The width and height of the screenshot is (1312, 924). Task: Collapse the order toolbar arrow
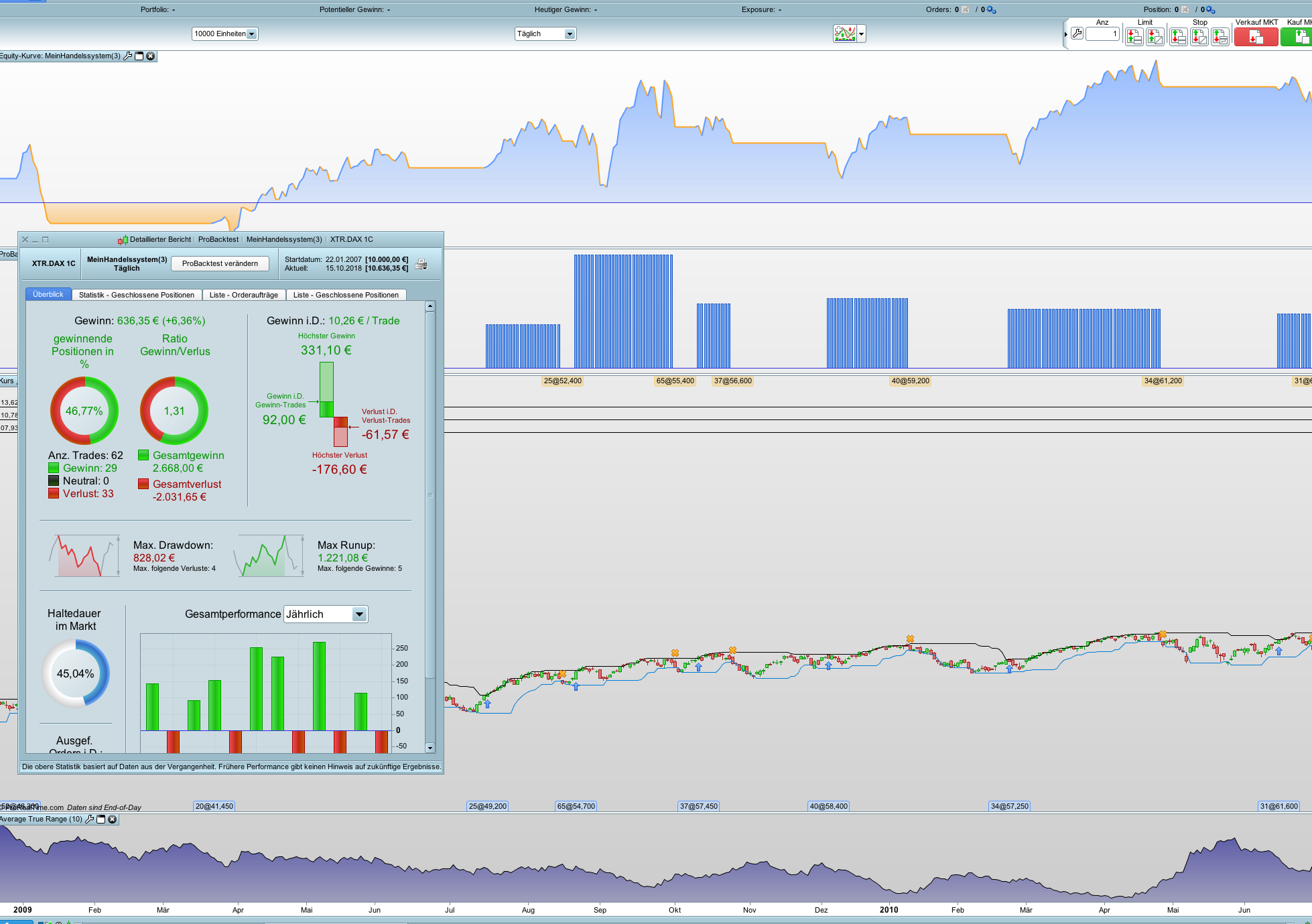[1065, 34]
